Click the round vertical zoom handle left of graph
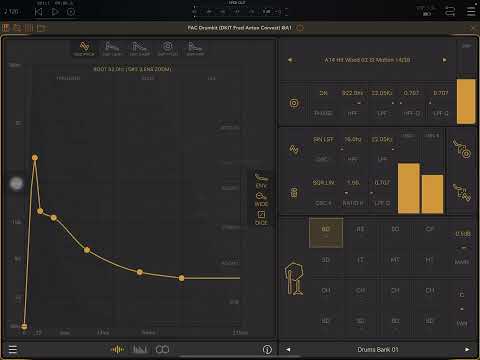Viewport: 480px width, 360px height. coord(16,183)
